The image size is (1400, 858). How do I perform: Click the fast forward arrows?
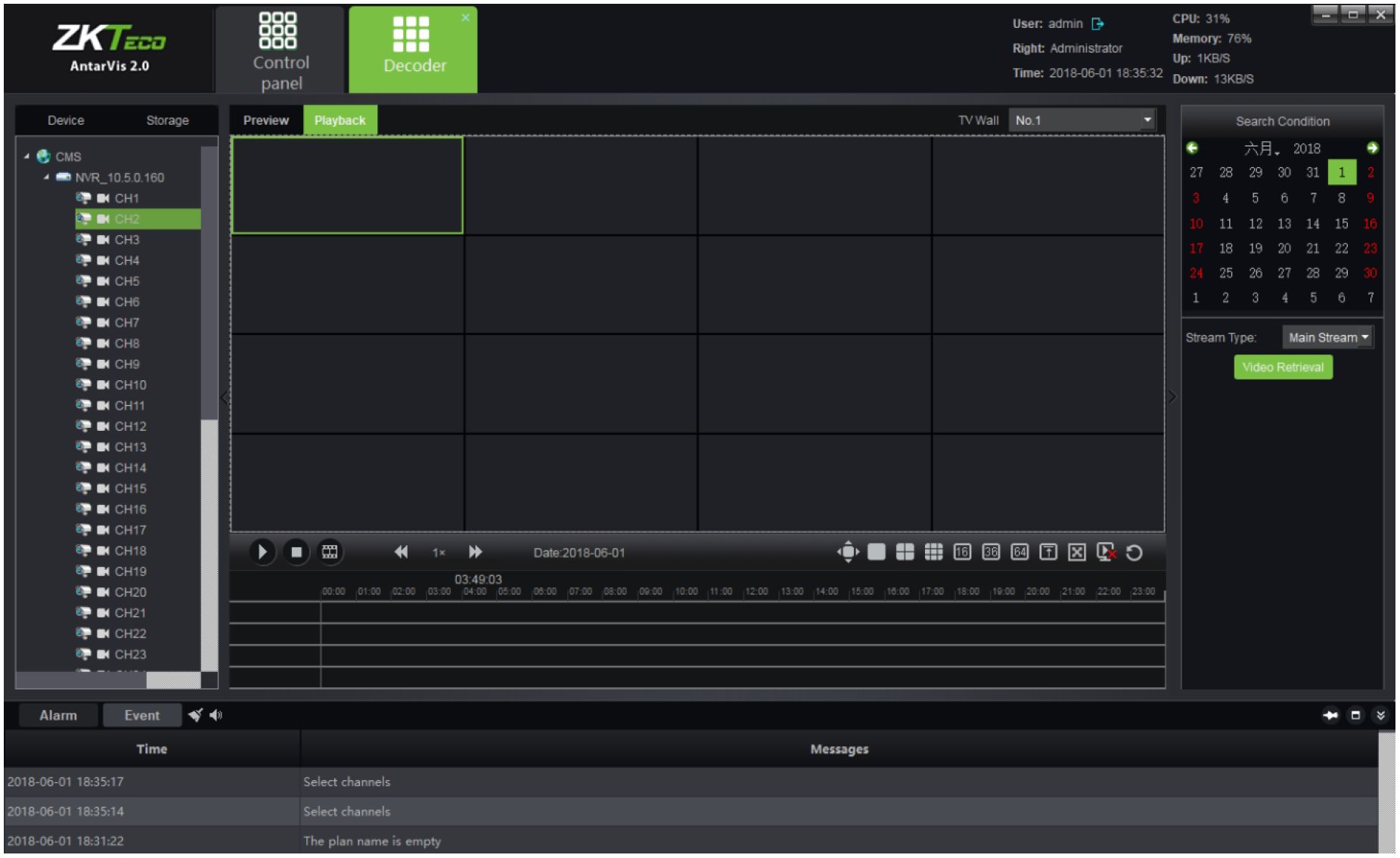pyautogui.click(x=475, y=553)
